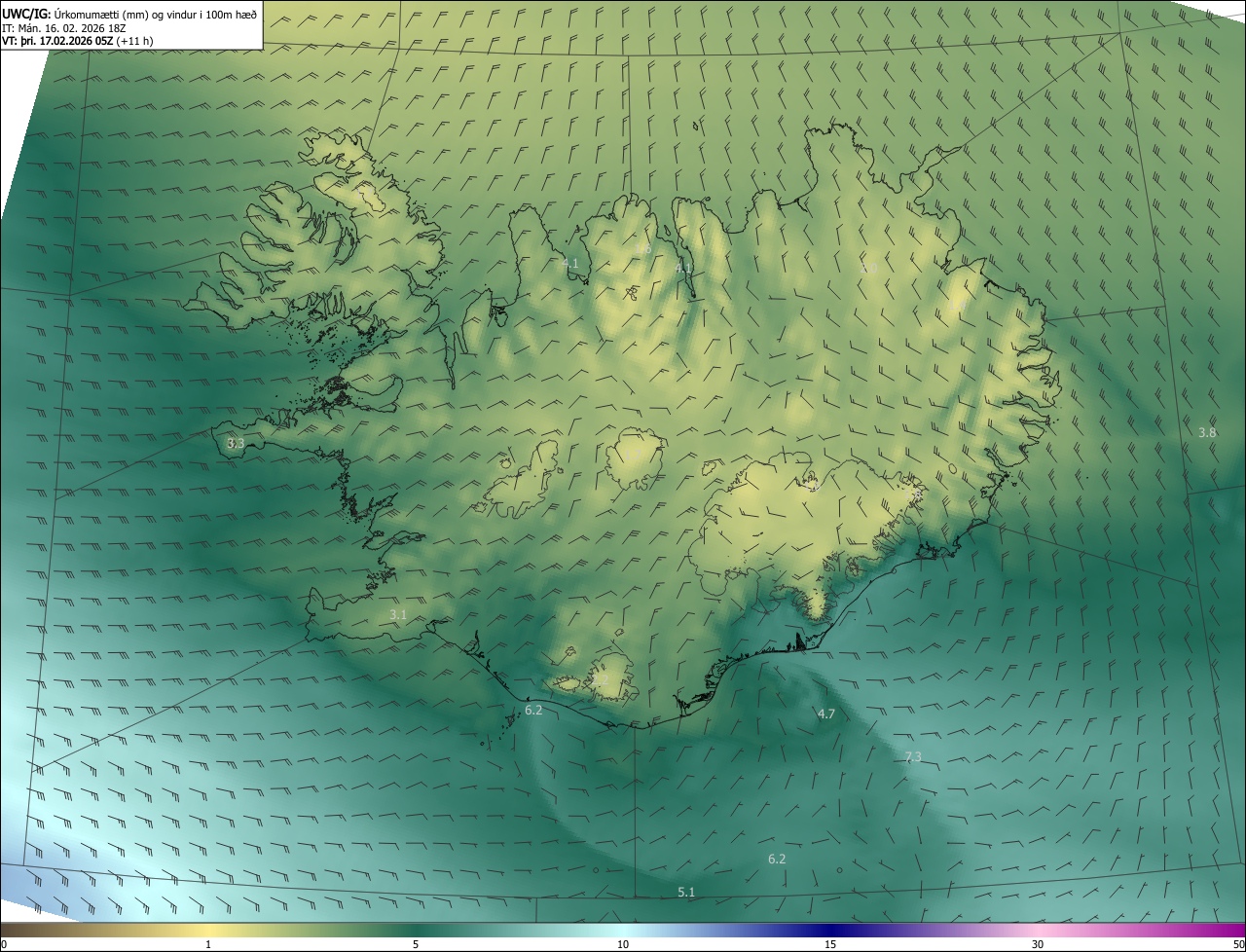Click the color scale tick label 30

pos(1038,945)
